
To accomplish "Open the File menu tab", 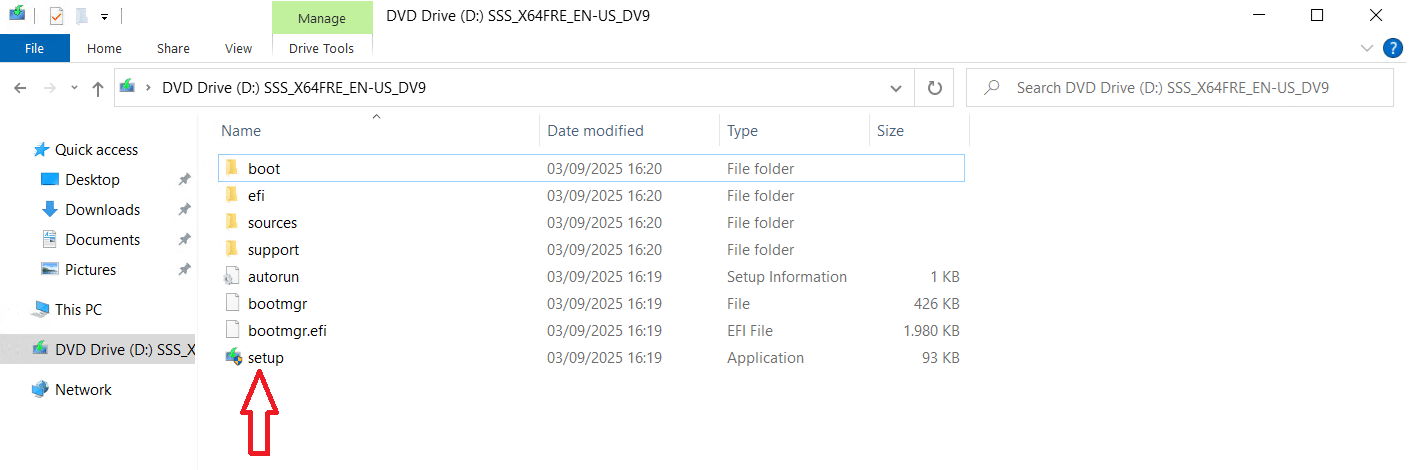I will point(34,48).
